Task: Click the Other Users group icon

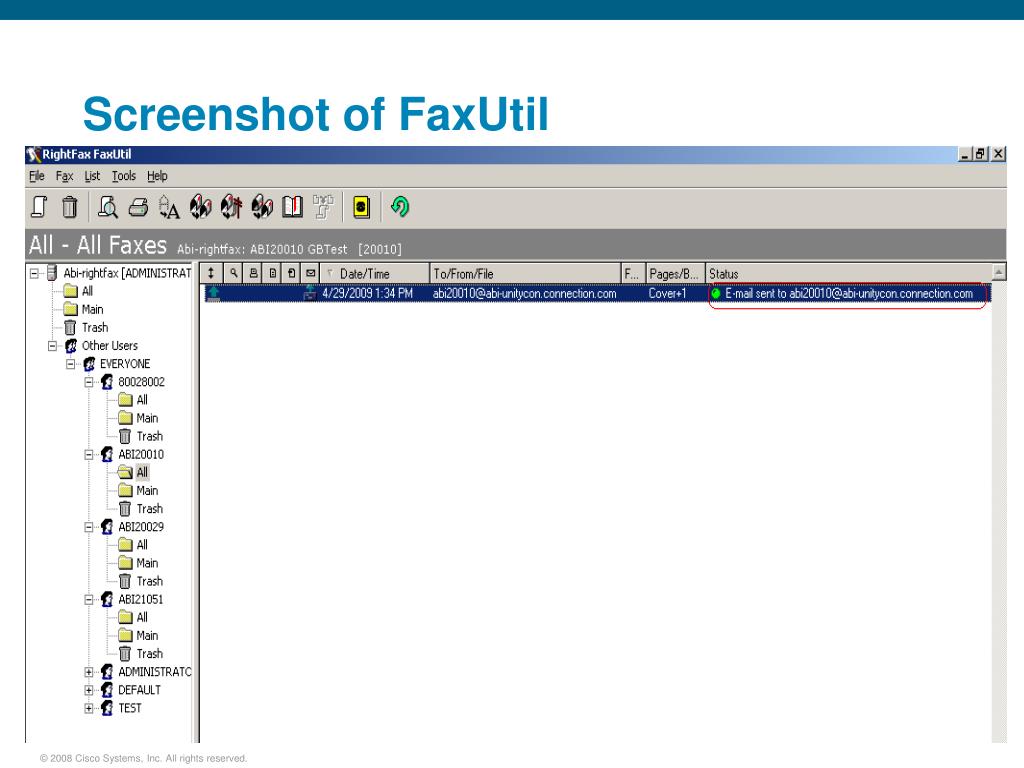Action: coord(71,345)
